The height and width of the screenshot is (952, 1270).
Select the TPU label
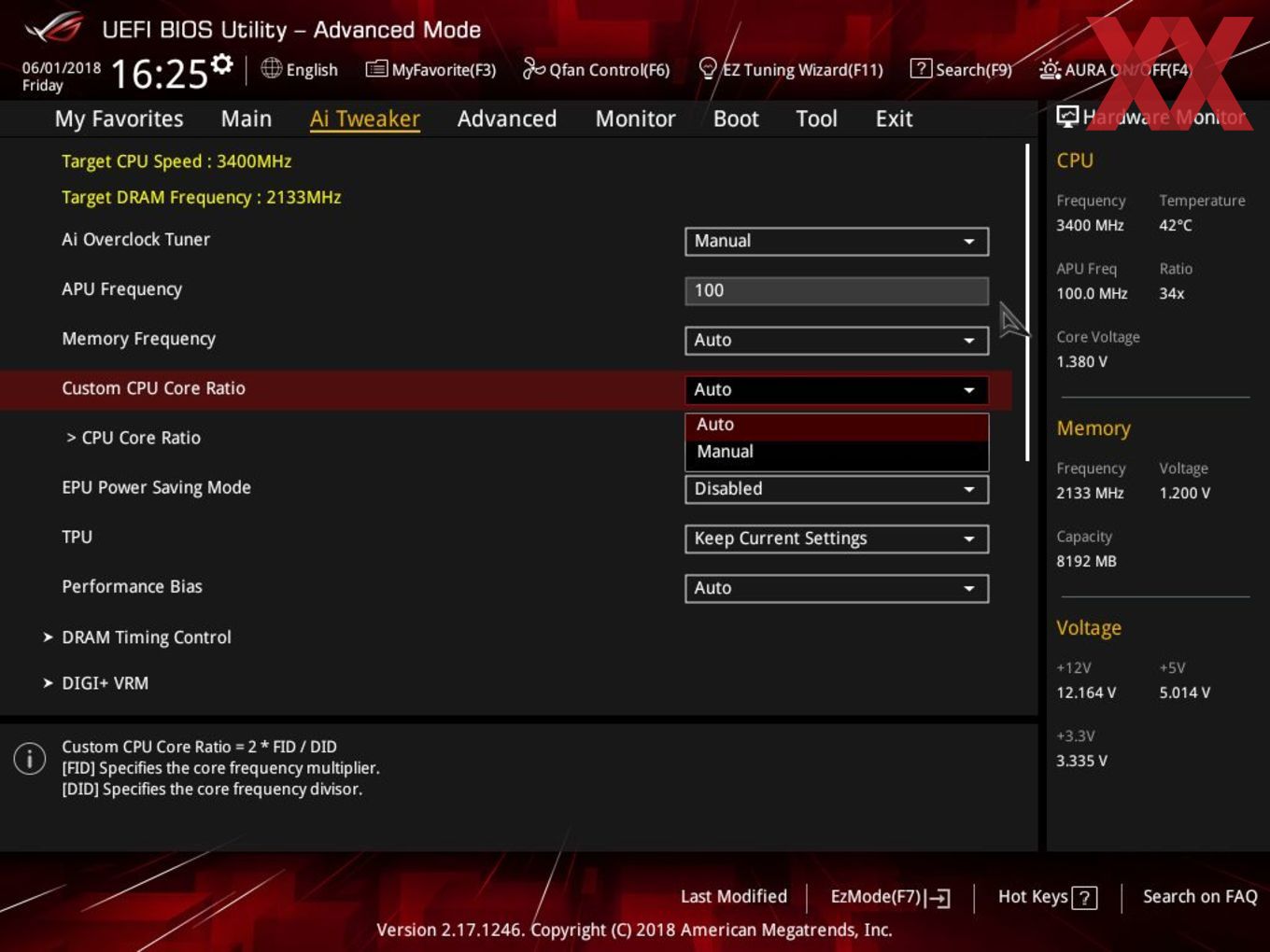pos(78,537)
